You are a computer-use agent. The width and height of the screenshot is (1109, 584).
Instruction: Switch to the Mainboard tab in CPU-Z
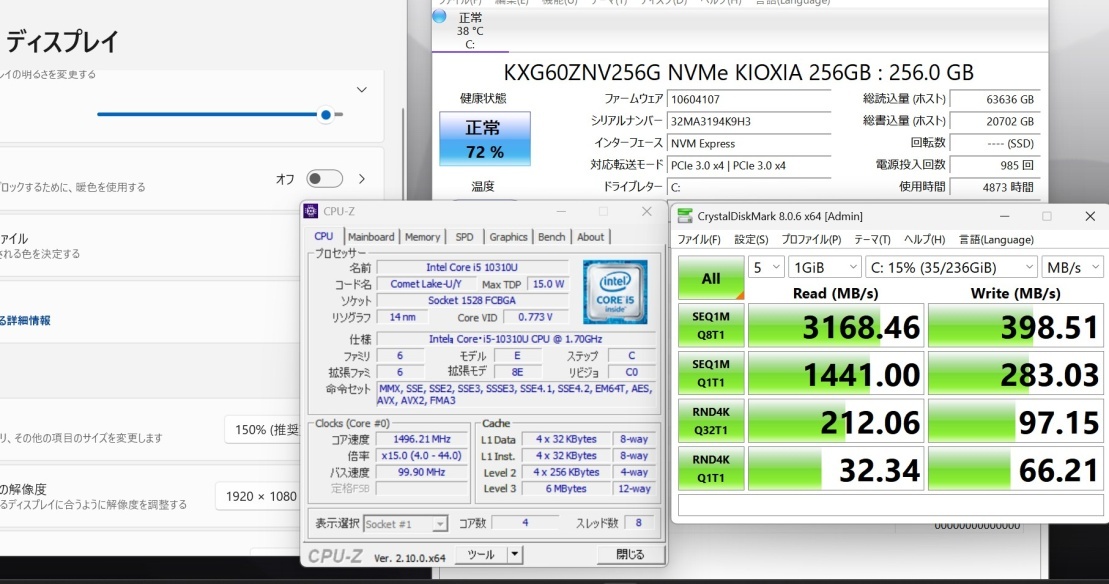[x=371, y=237]
